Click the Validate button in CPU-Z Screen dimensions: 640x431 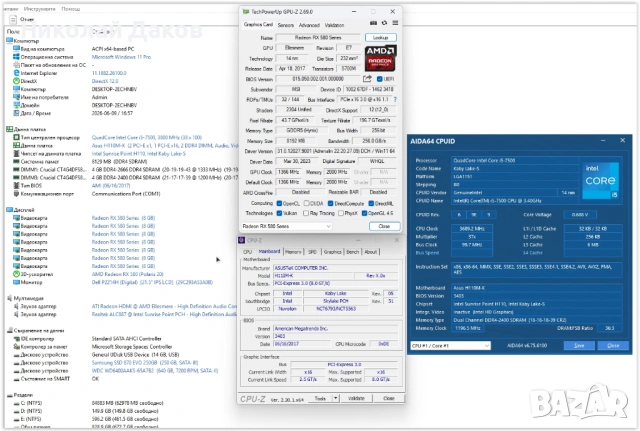click(x=356, y=398)
